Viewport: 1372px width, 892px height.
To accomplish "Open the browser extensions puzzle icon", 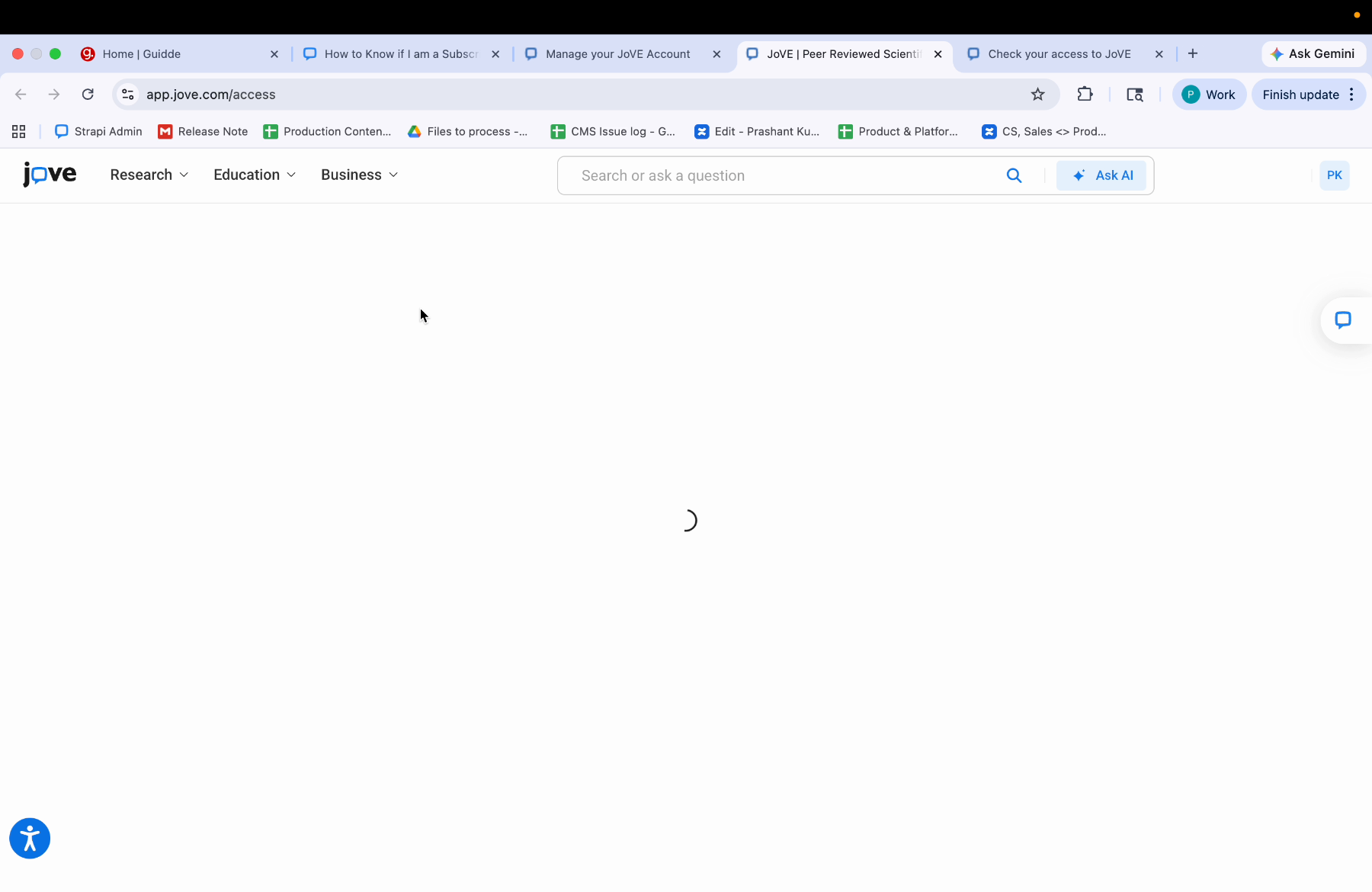I will pos(1085,94).
